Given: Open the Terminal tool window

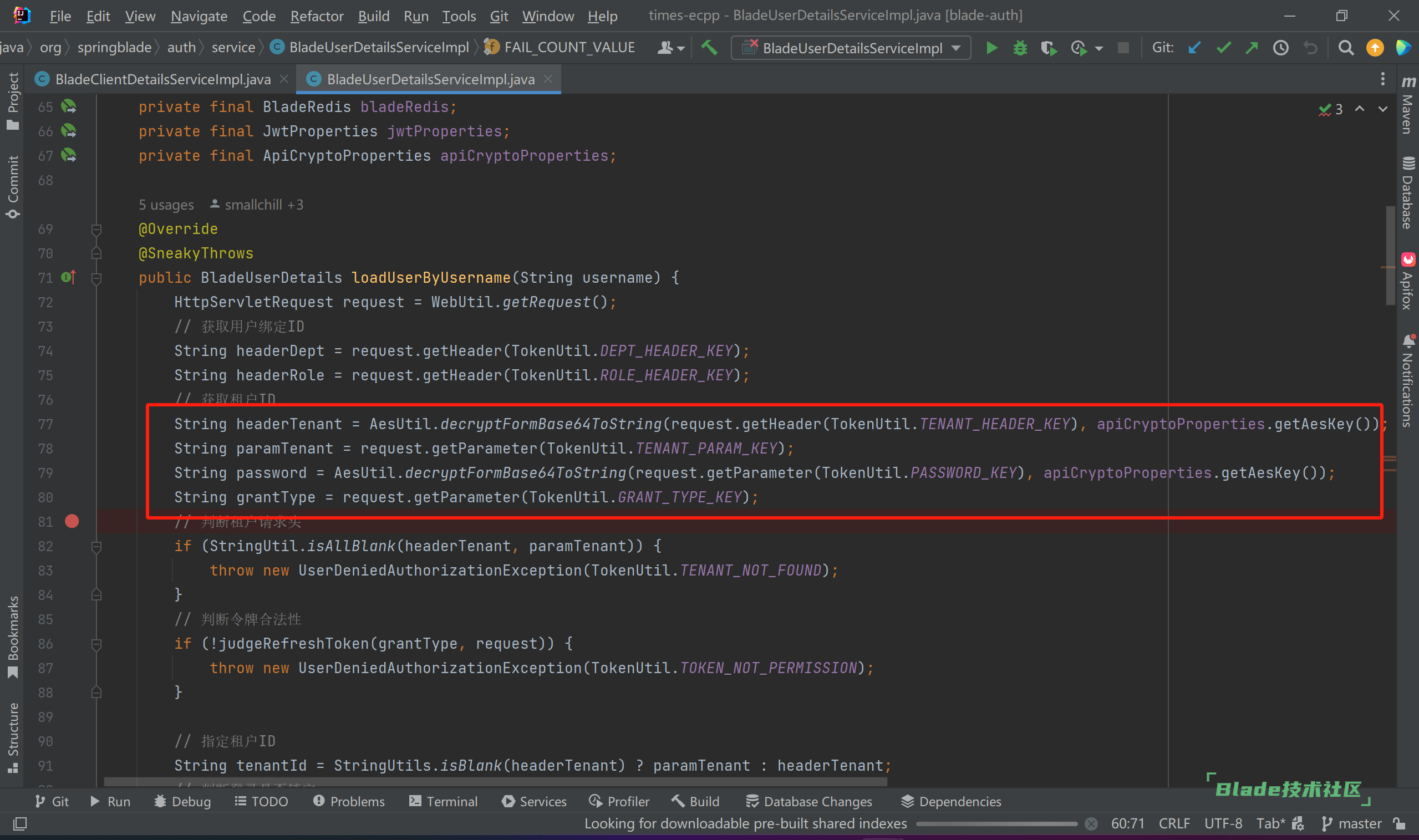Looking at the screenshot, I should click(443, 802).
